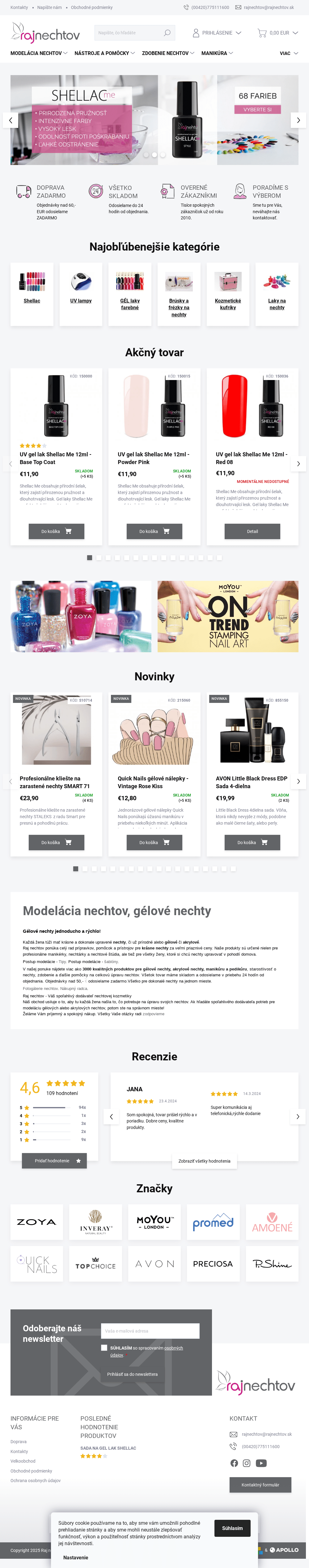Check the newsletter consent checkbox

point(104,1348)
